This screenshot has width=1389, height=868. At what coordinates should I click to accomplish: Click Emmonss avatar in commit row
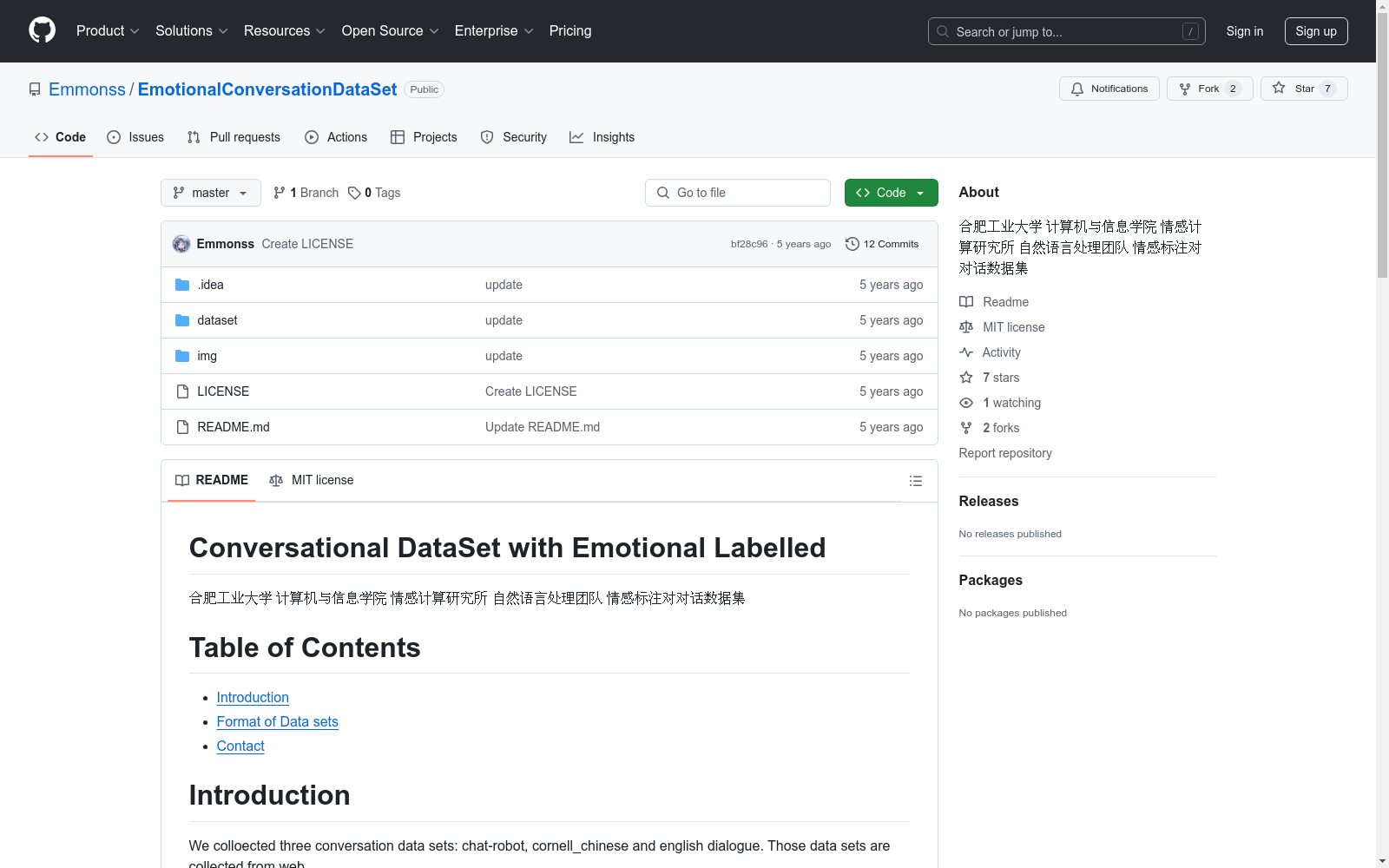click(181, 244)
